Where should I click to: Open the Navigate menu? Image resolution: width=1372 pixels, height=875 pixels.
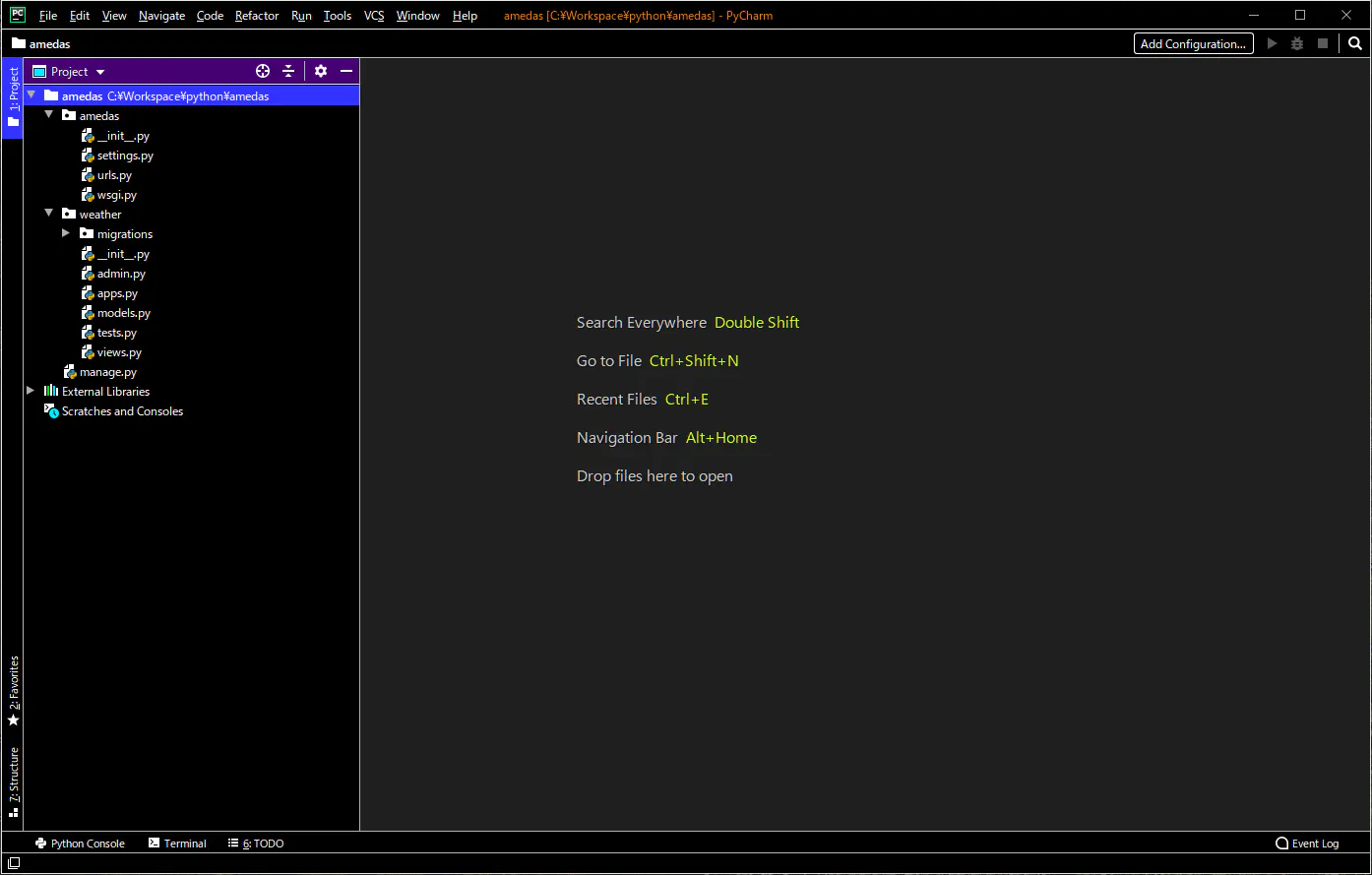[161, 16]
